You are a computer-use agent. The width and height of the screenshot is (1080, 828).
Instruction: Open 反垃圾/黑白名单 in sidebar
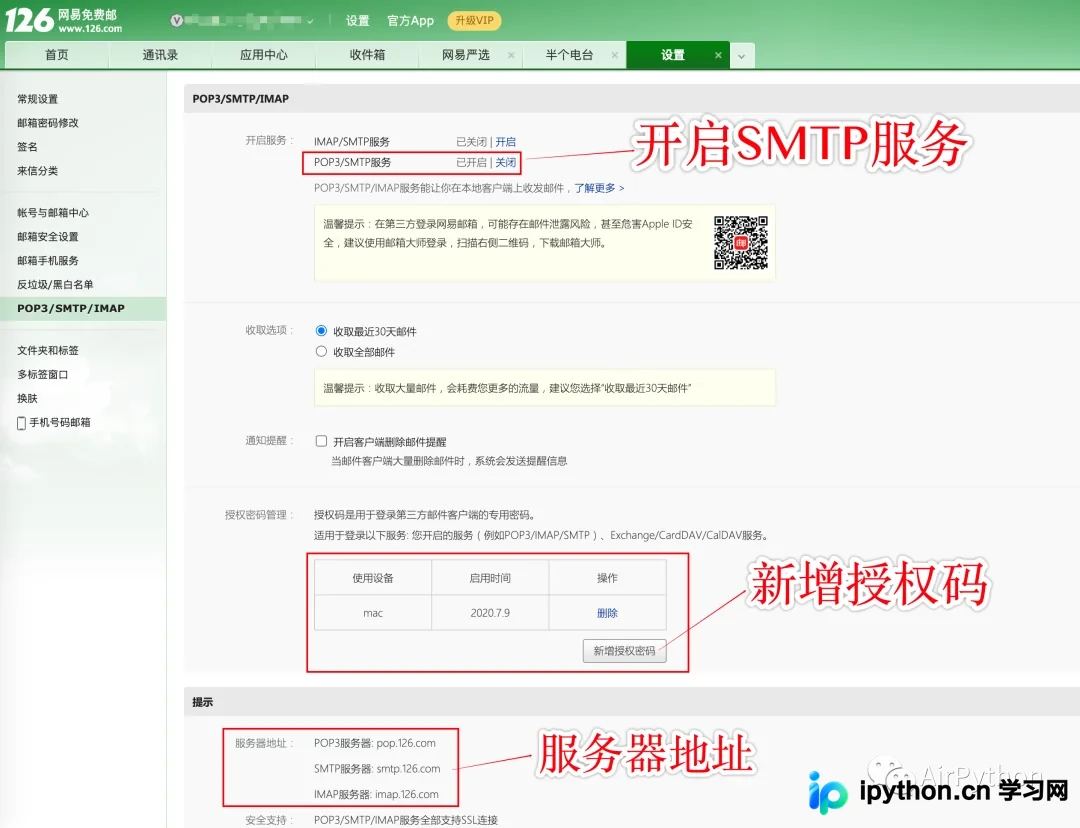55,284
